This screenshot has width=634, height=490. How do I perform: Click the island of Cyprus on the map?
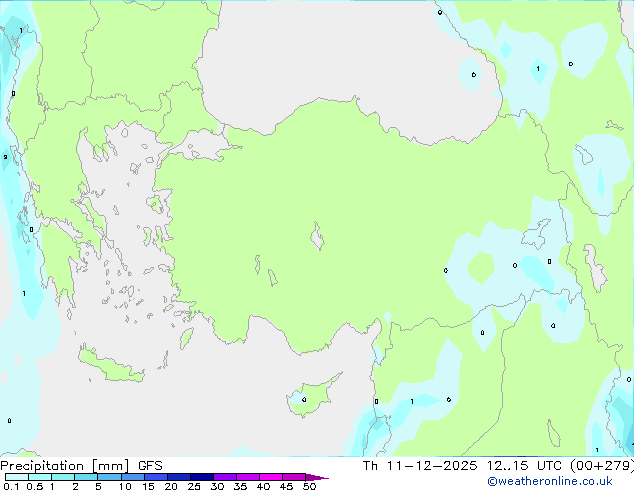tap(312, 396)
